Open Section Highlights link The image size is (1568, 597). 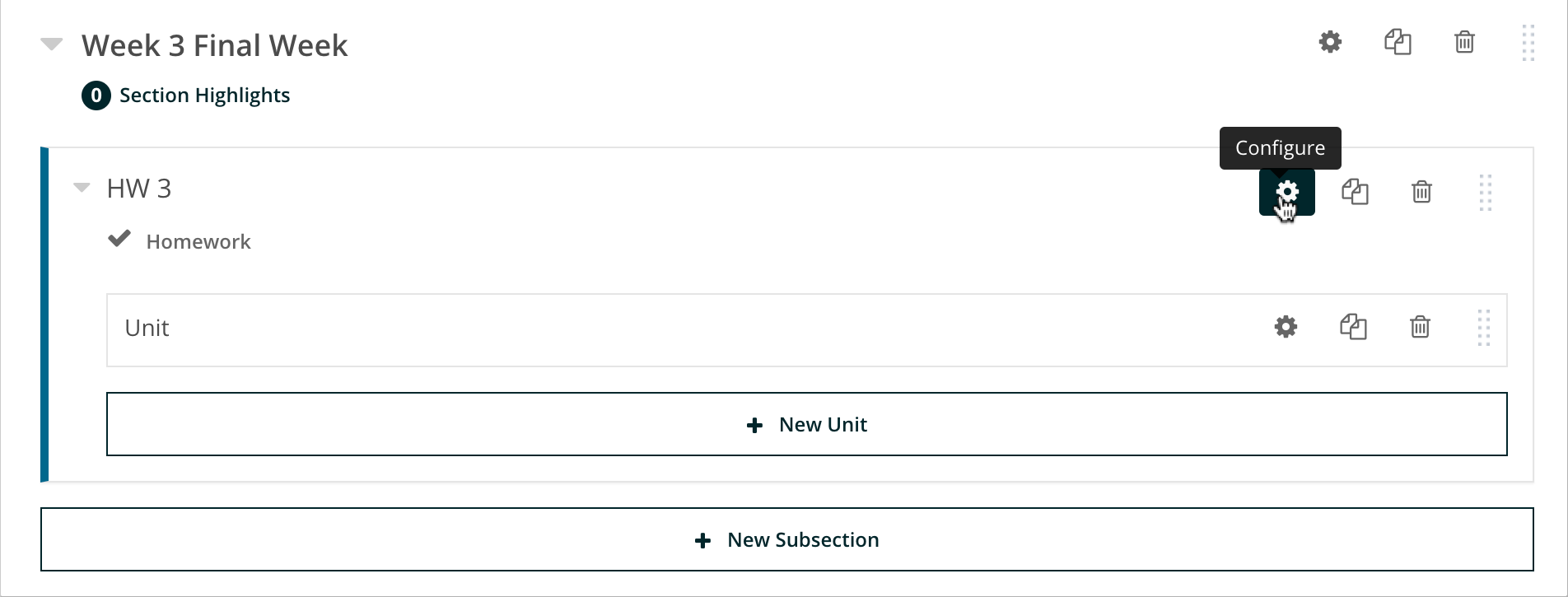coord(204,96)
